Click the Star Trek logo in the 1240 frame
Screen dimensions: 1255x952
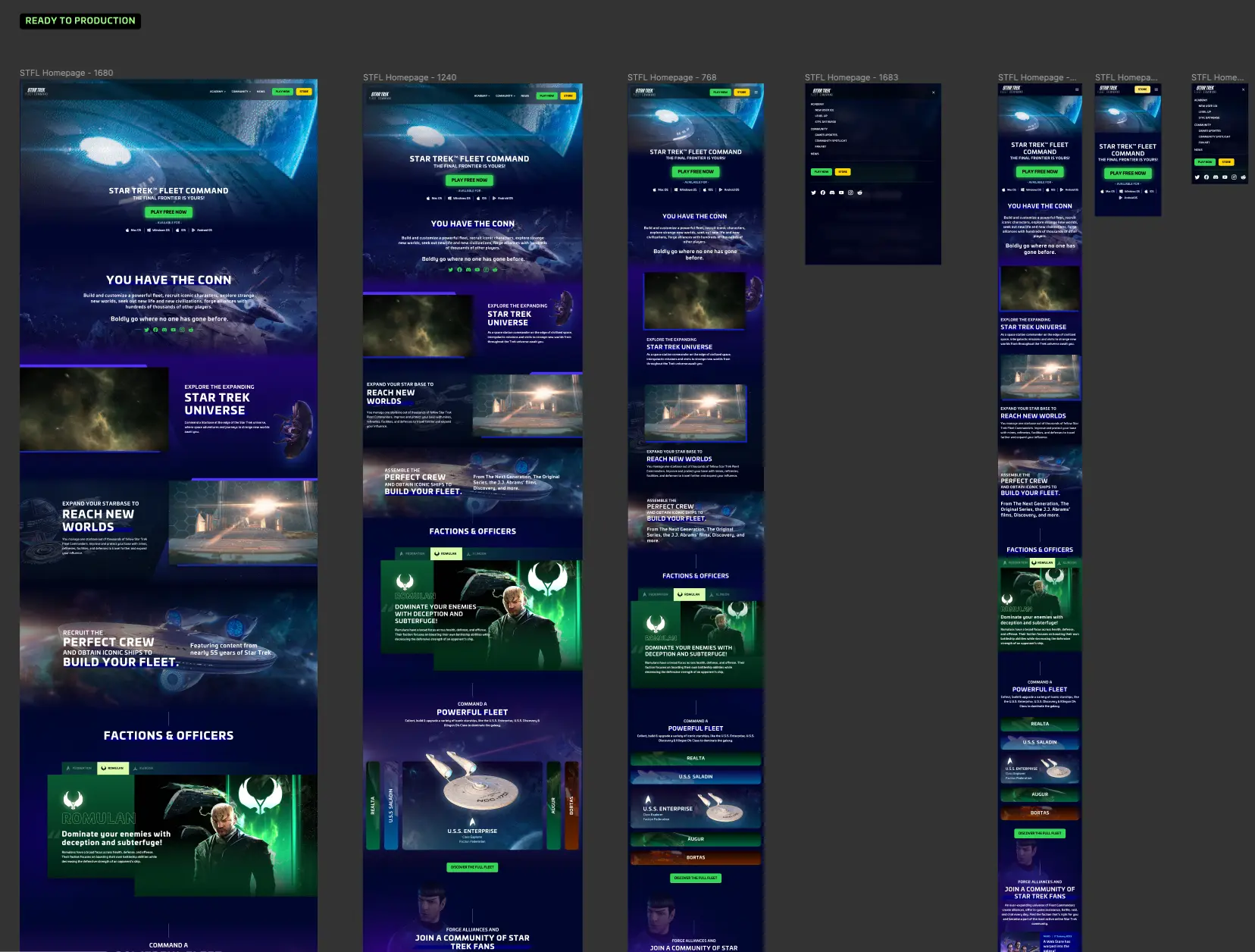[380, 96]
